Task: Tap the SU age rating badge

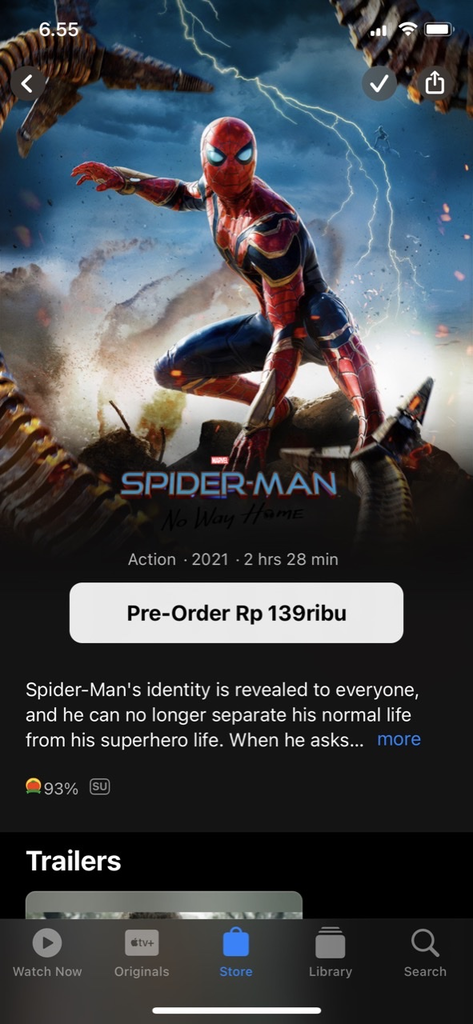Action: click(100, 787)
